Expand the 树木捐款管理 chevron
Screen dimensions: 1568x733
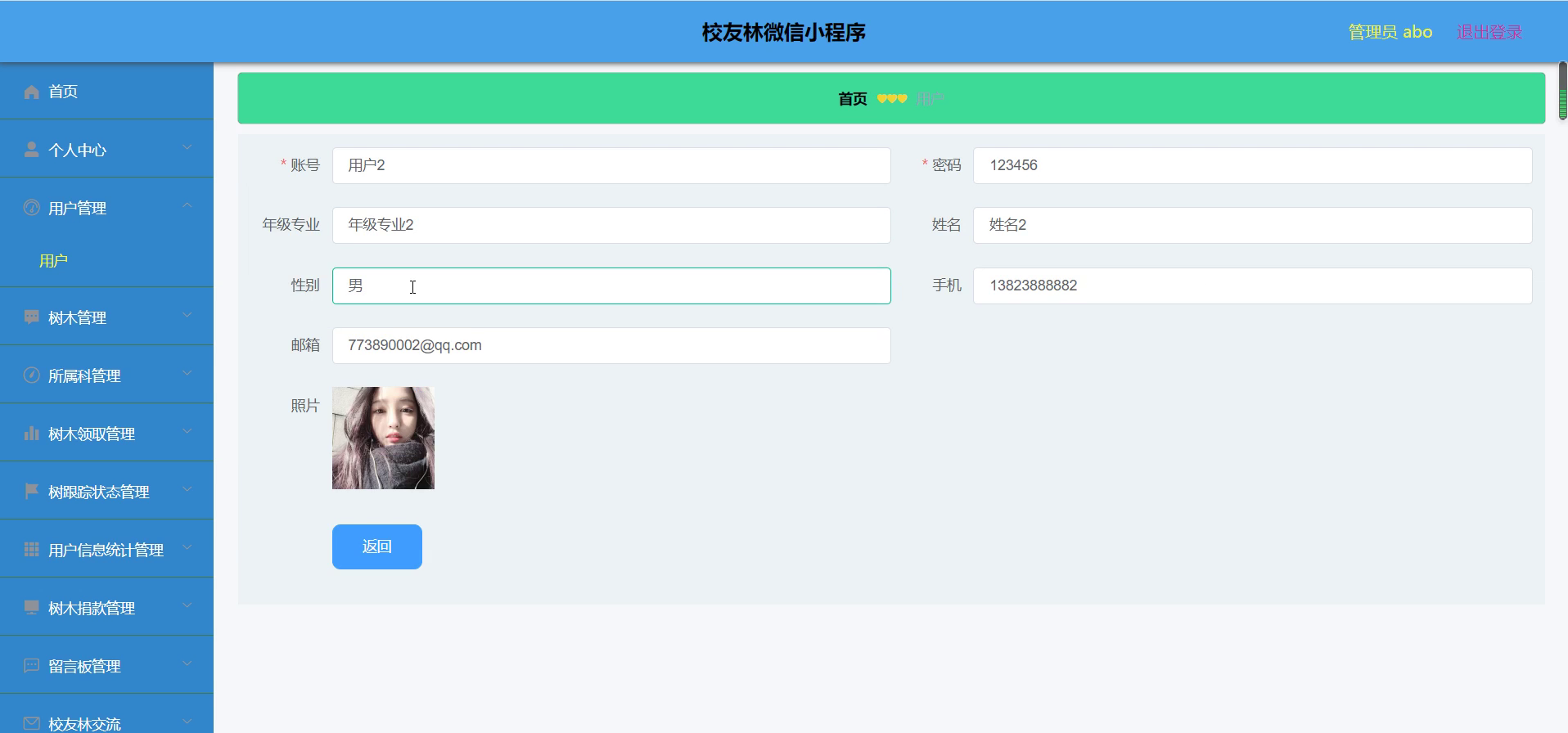pos(187,606)
